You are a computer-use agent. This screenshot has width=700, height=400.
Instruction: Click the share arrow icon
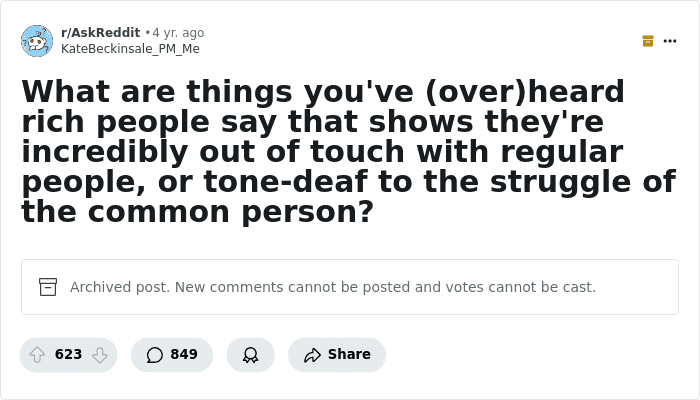(312, 355)
